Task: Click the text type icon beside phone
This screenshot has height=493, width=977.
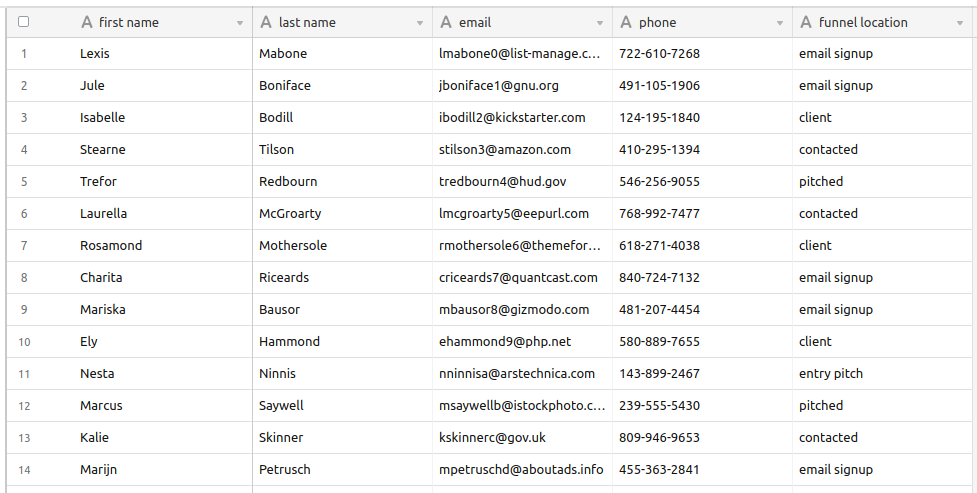Action: [x=626, y=22]
